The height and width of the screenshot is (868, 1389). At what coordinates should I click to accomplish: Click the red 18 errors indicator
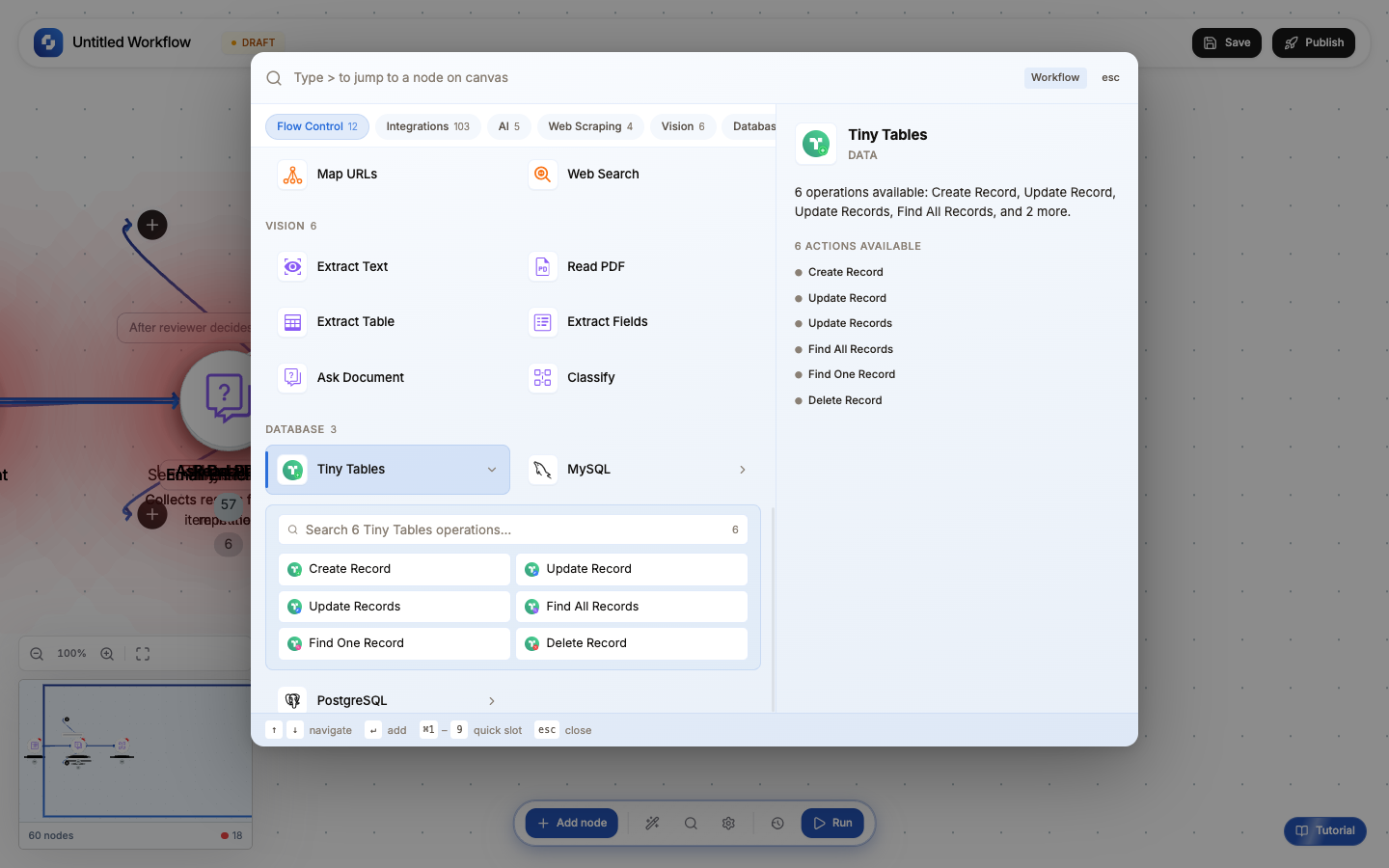[x=231, y=836]
